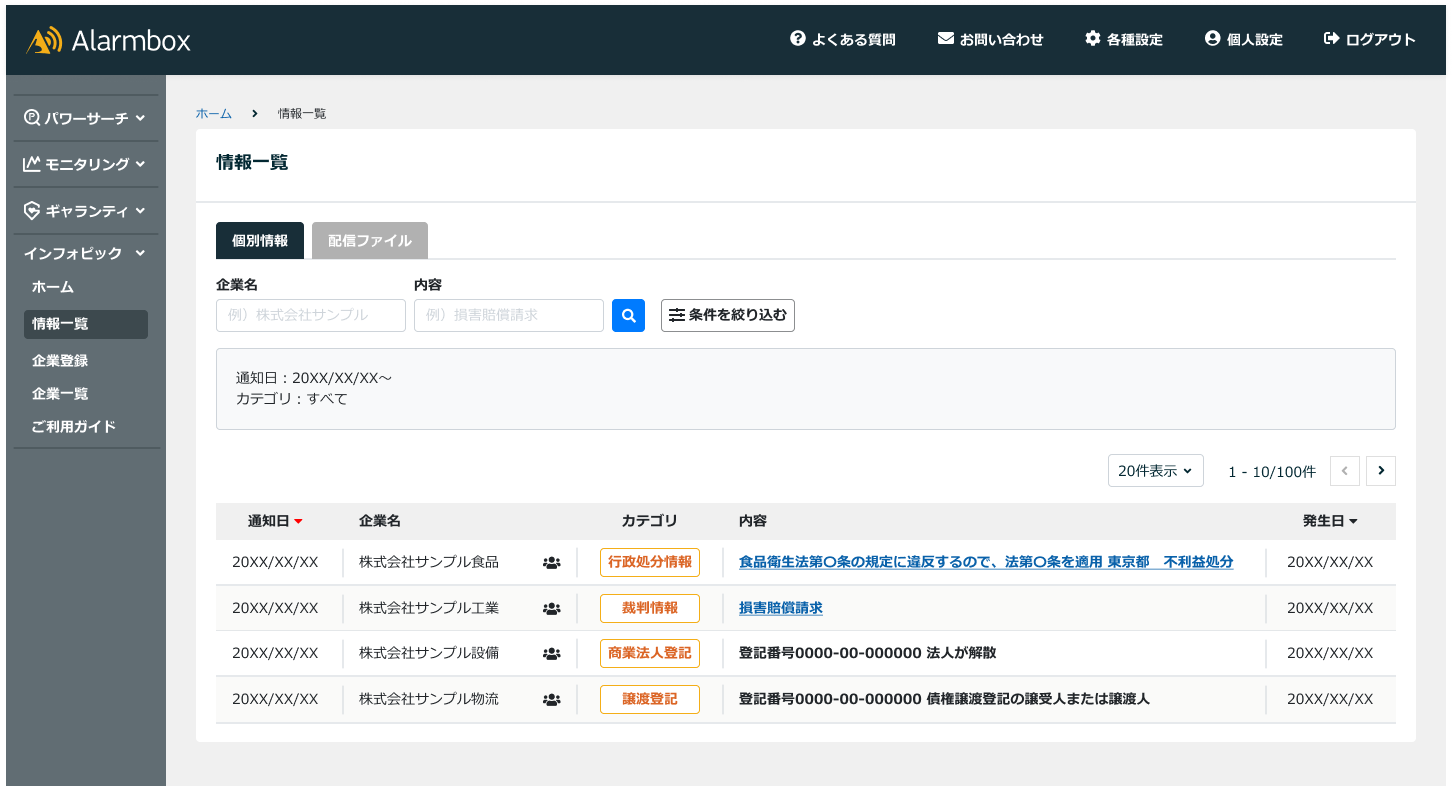Click ログアウト to sign out
1452x786 pixels.
pyautogui.click(x=1369, y=40)
